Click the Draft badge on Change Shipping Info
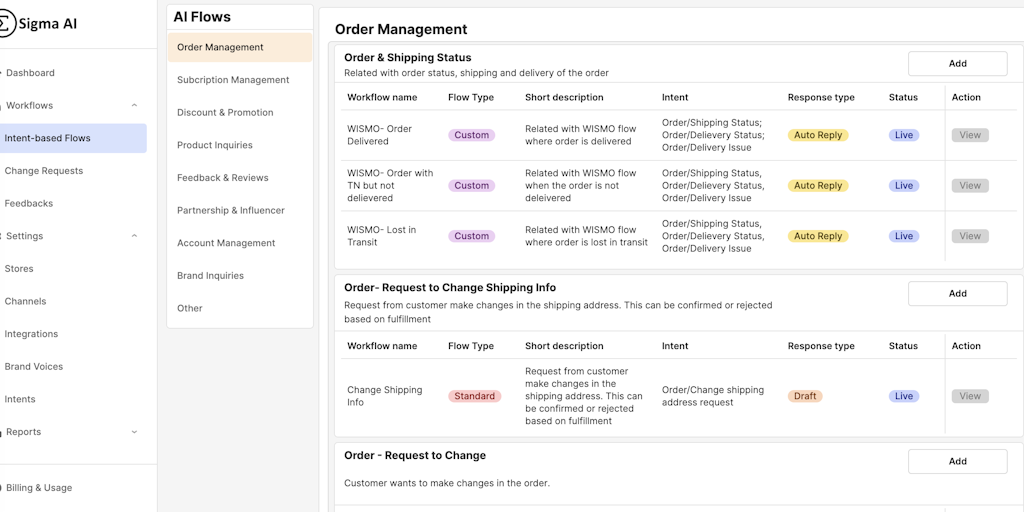The width and height of the screenshot is (1024, 512). pyautogui.click(x=805, y=396)
